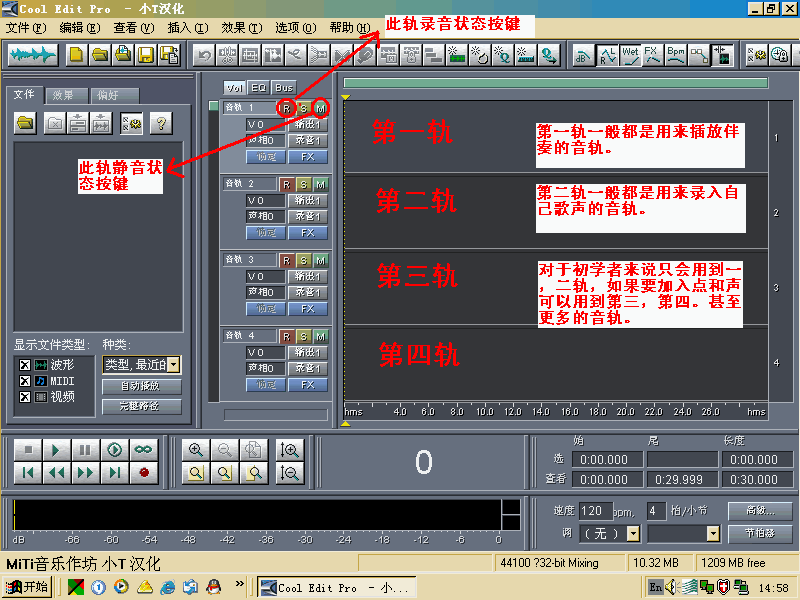Toggle the Wet envelope toolbar icon

tap(630, 55)
